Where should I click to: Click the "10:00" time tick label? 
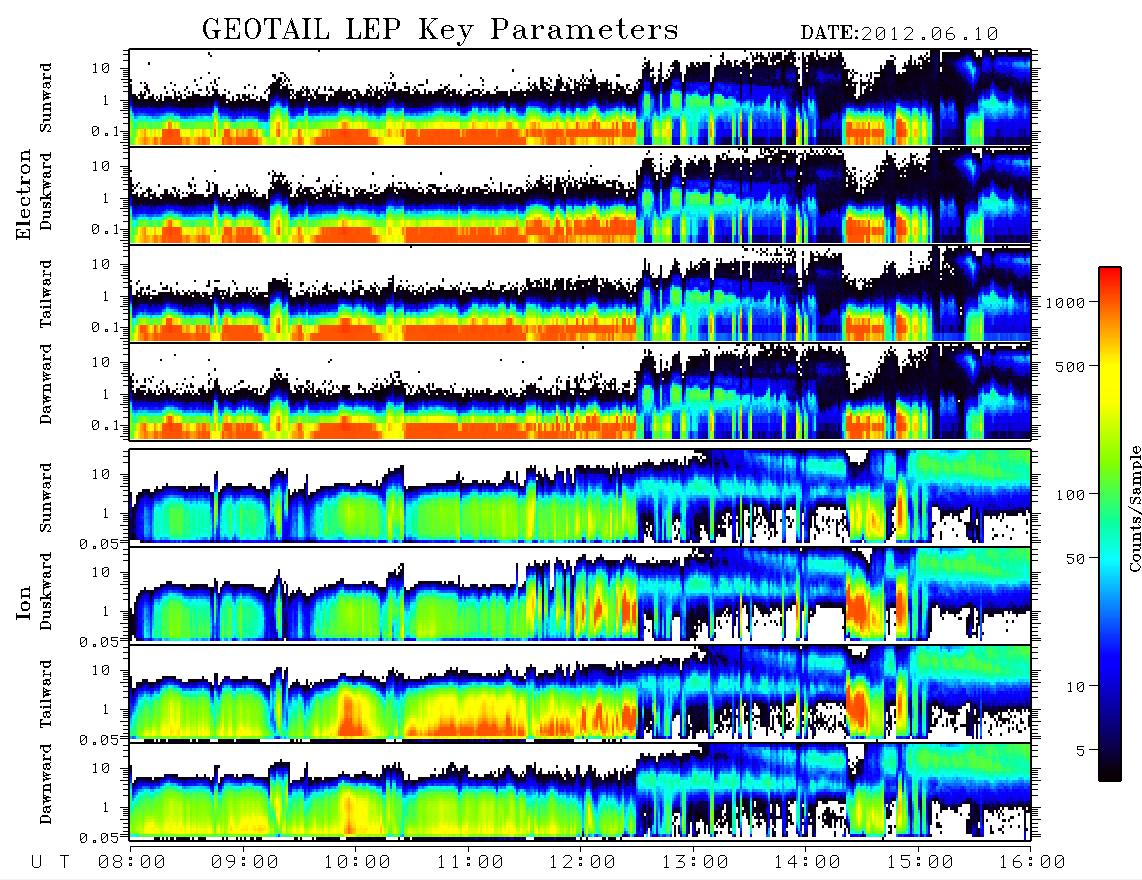tap(357, 862)
